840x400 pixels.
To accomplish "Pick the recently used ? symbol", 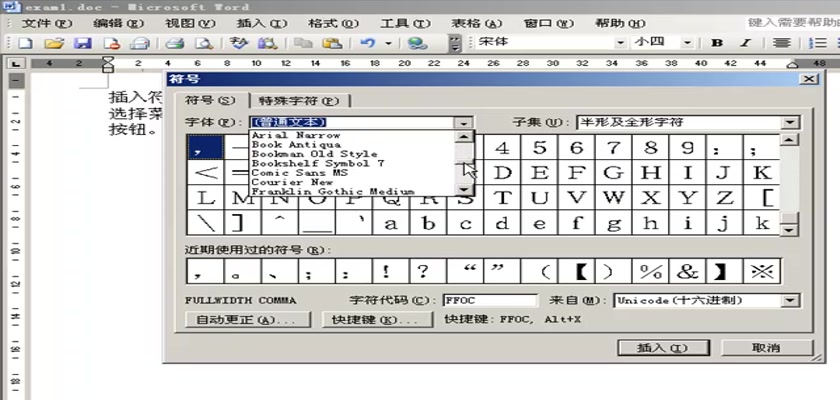I will coord(428,271).
